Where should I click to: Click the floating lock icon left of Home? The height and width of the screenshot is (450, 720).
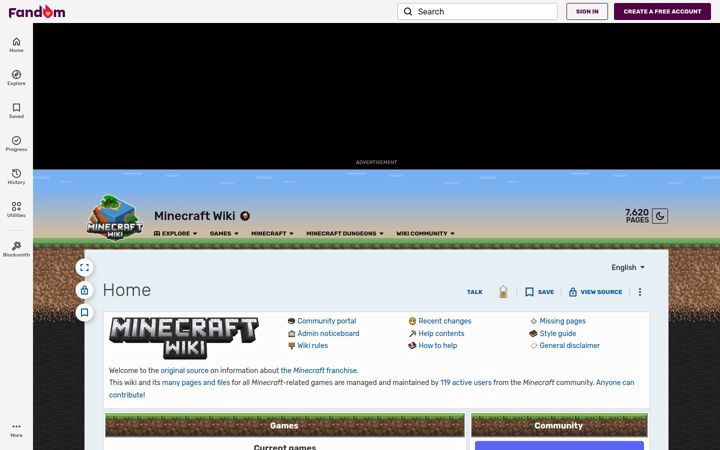(84, 290)
